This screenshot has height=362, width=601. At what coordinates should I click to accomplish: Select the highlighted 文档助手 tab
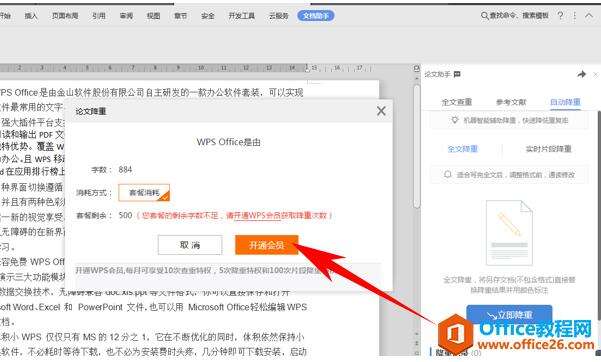pos(316,16)
